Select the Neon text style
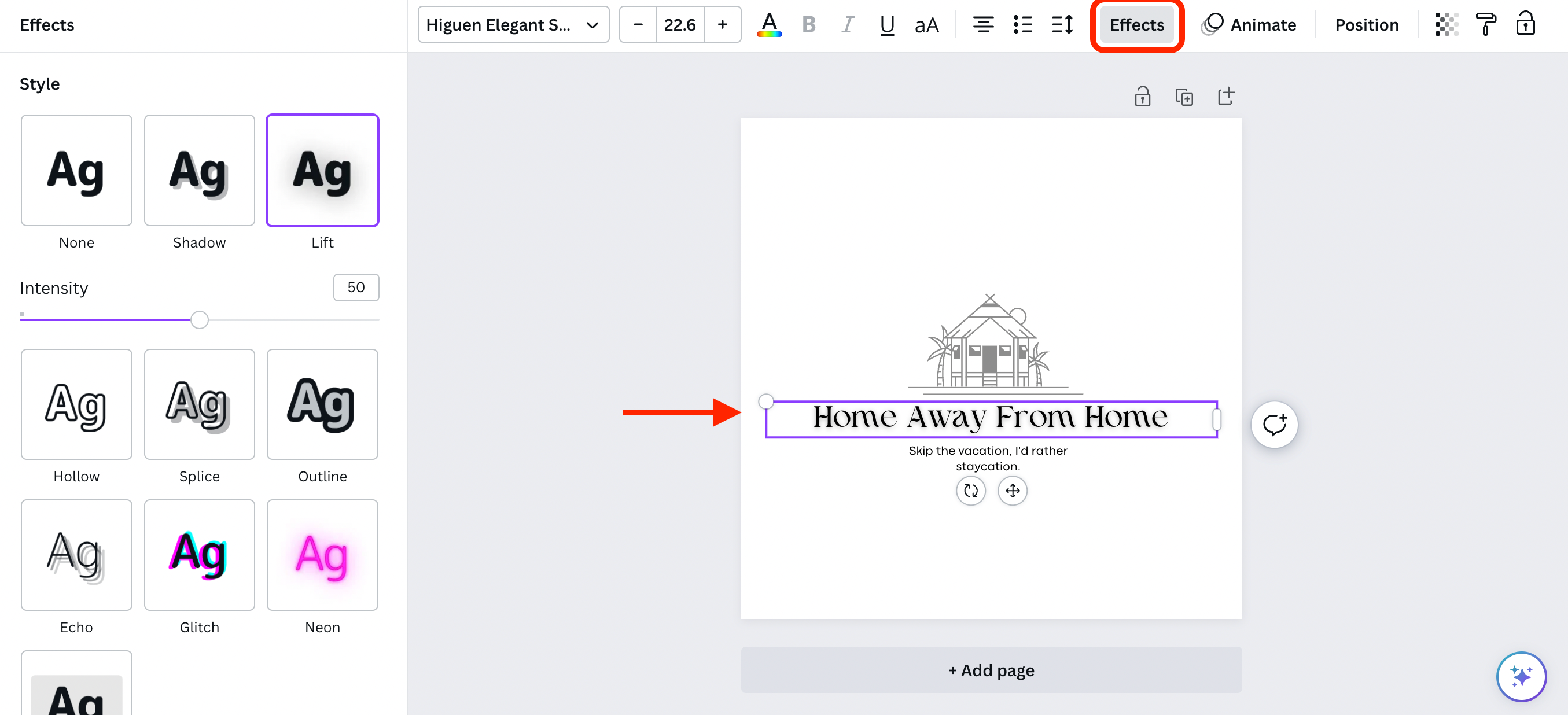Image resolution: width=1568 pixels, height=715 pixels. (x=323, y=555)
